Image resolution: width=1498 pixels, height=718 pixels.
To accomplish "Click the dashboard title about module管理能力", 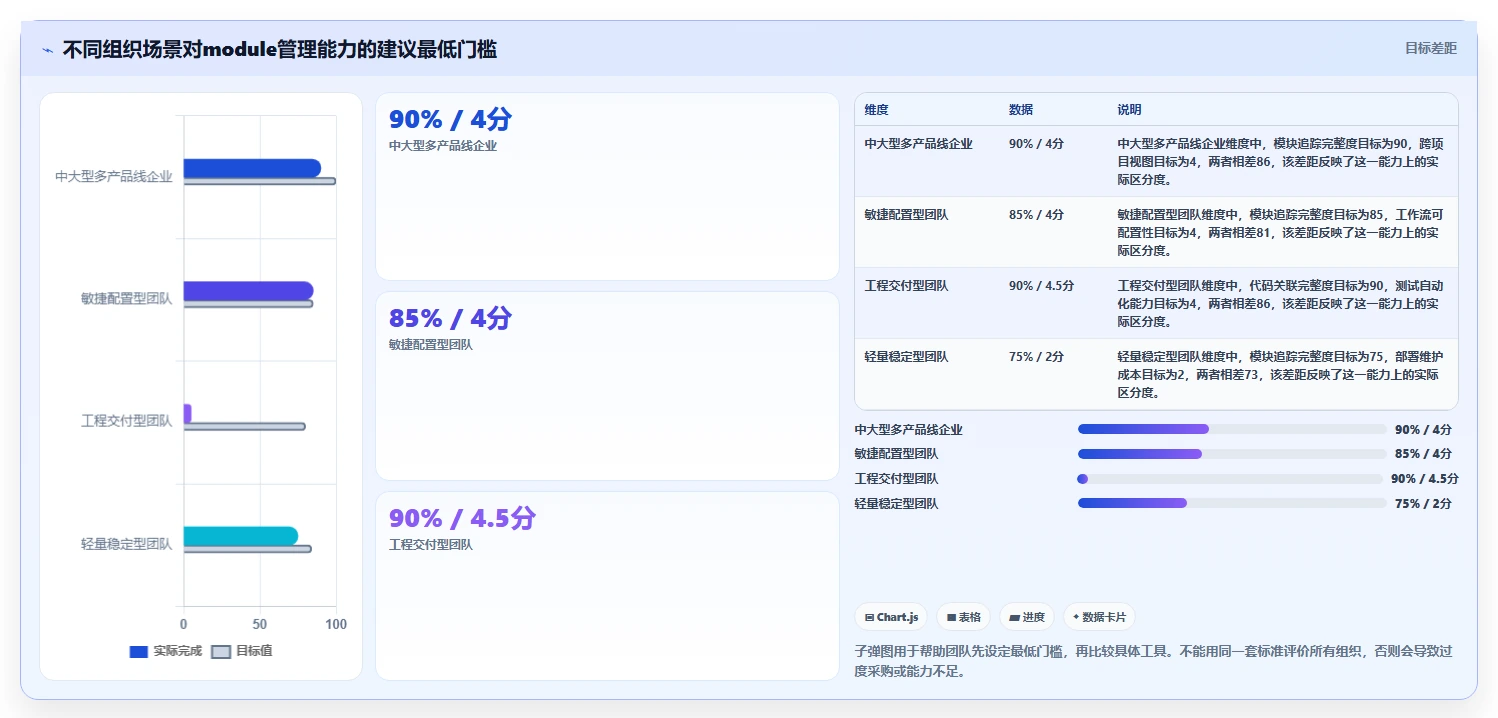I will click(280, 49).
